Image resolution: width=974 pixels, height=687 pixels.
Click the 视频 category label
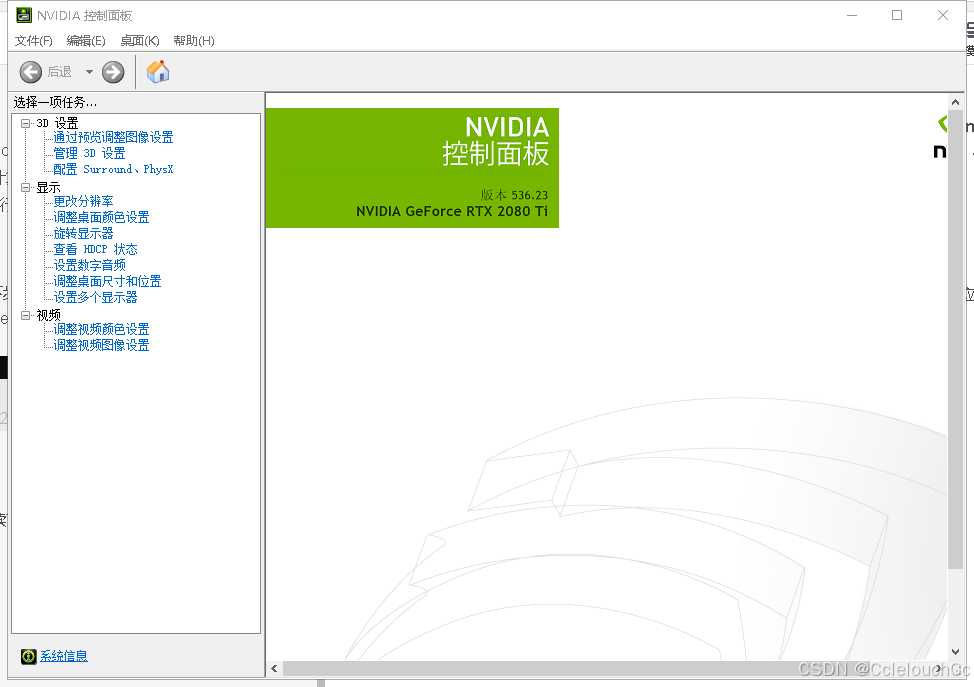pyautogui.click(x=48, y=315)
